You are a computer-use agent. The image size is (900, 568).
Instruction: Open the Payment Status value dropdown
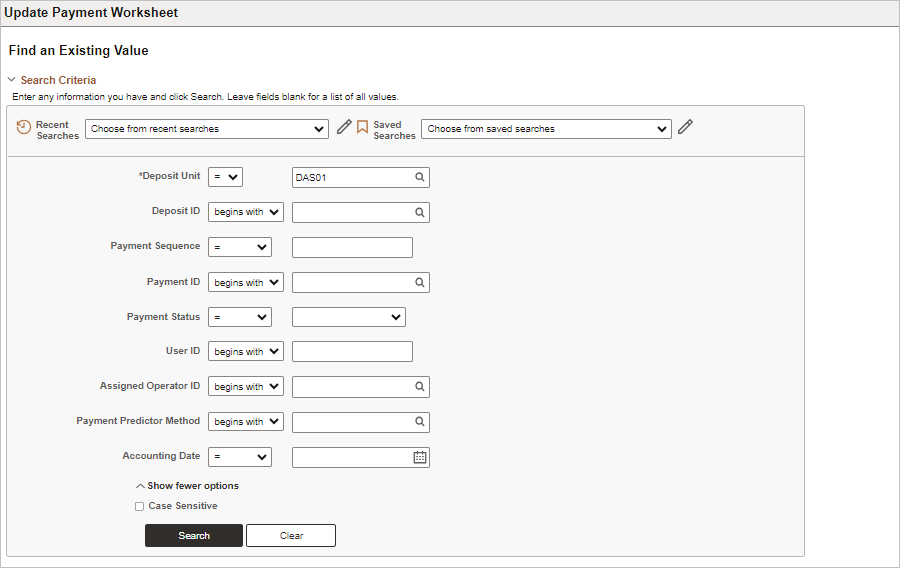pyautogui.click(x=349, y=317)
